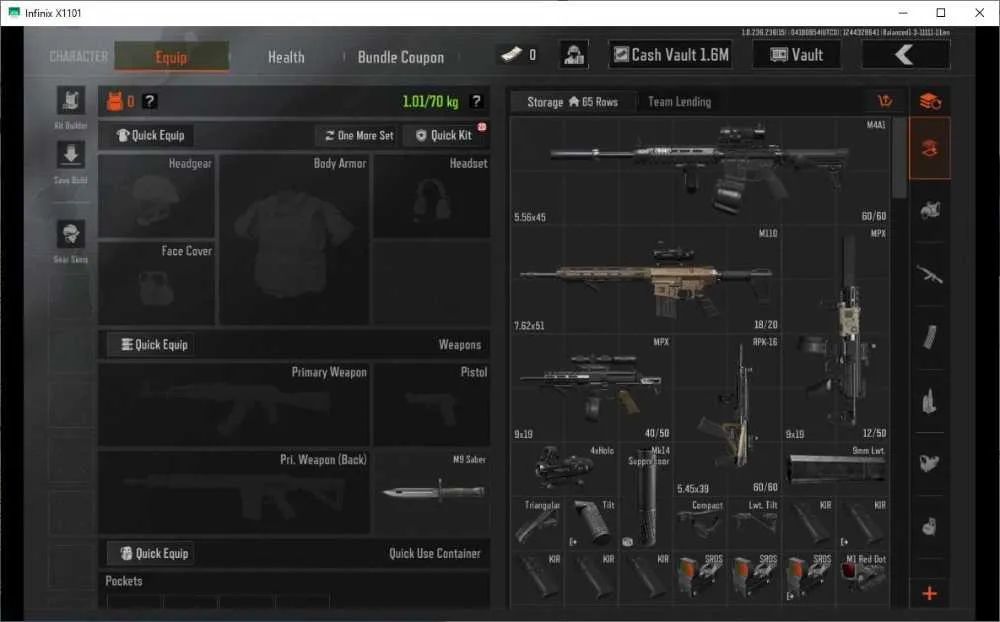Select the M4A1 rifle in storage
This screenshot has height=622, width=1000.
point(700,170)
